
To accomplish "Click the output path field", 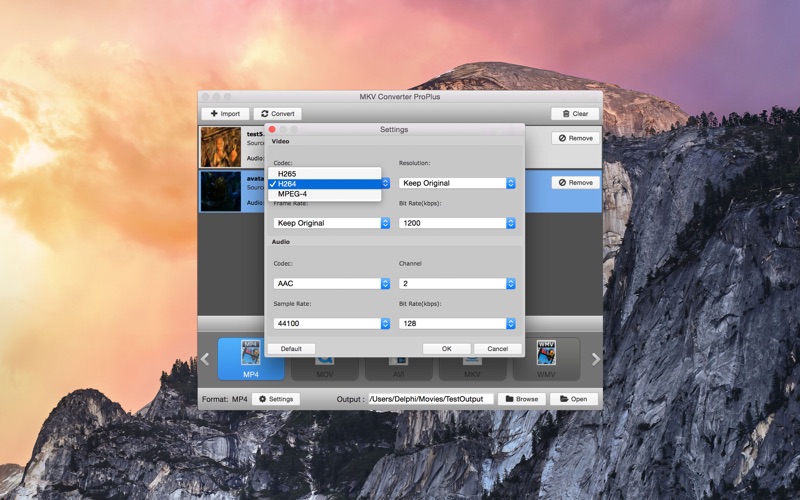I will pos(431,399).
